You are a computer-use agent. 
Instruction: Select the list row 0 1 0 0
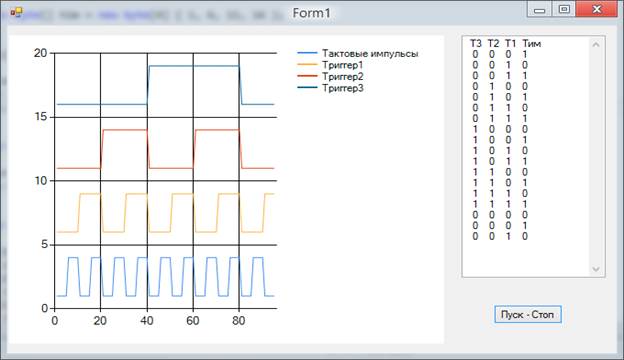(x=500, y=86)
